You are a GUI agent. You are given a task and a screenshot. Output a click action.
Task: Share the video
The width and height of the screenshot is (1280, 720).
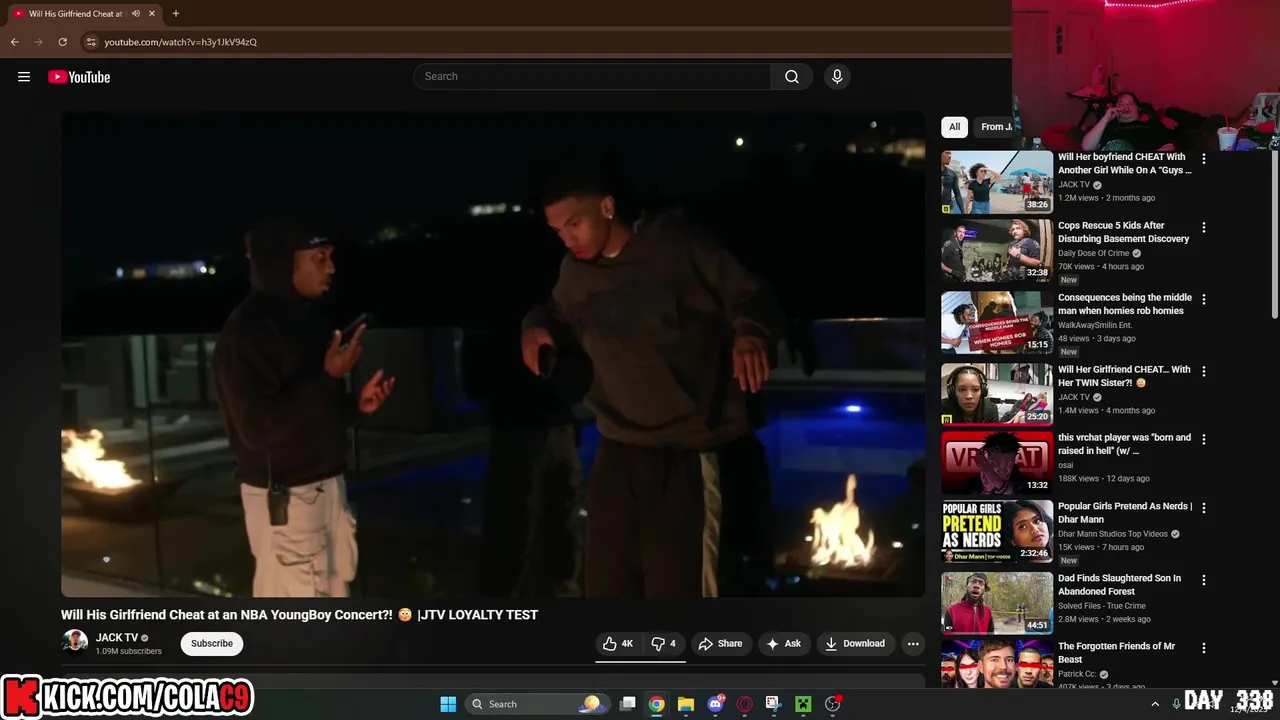coord(720,644)
